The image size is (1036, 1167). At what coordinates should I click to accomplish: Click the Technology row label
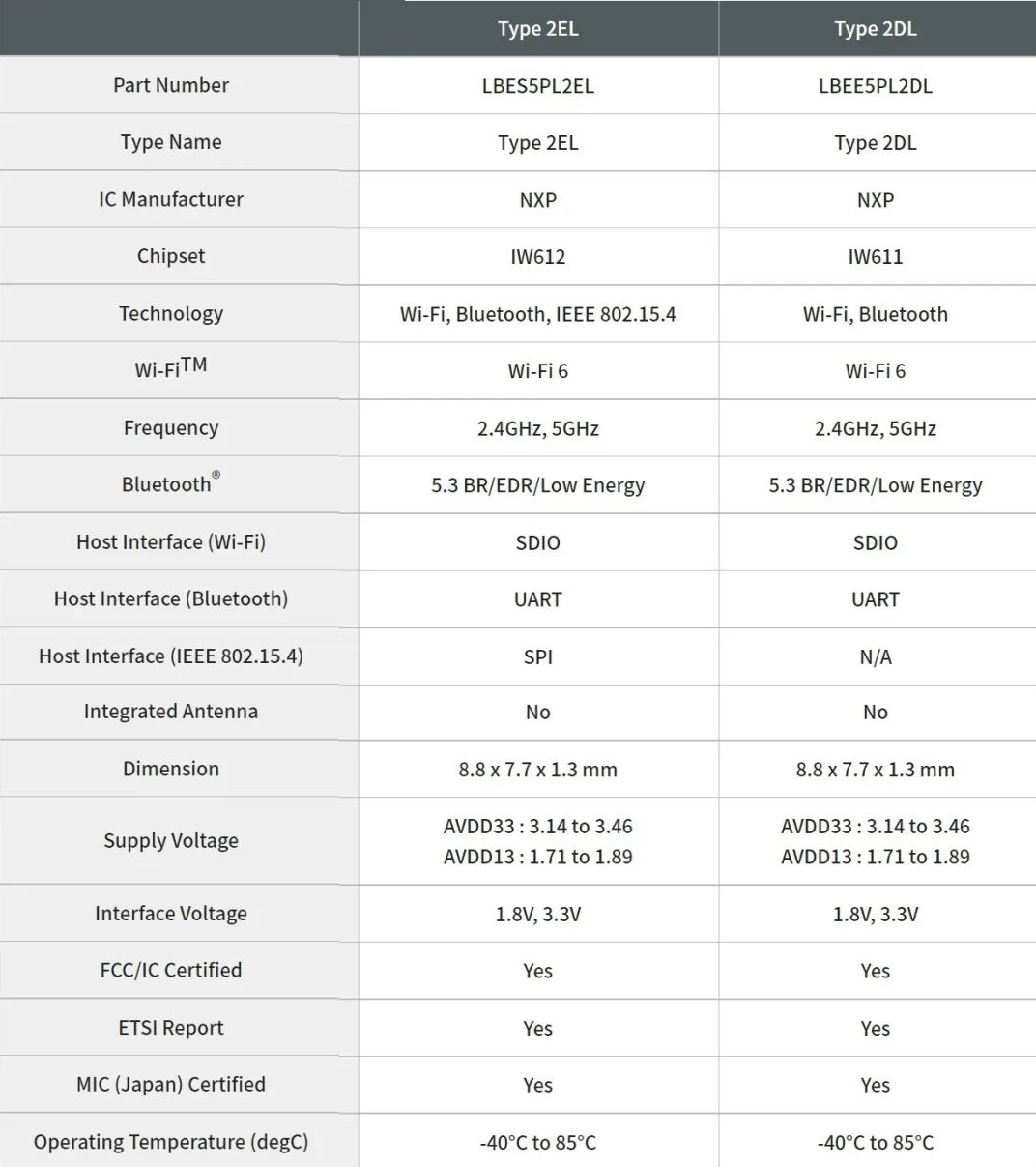tap(171, 313)
